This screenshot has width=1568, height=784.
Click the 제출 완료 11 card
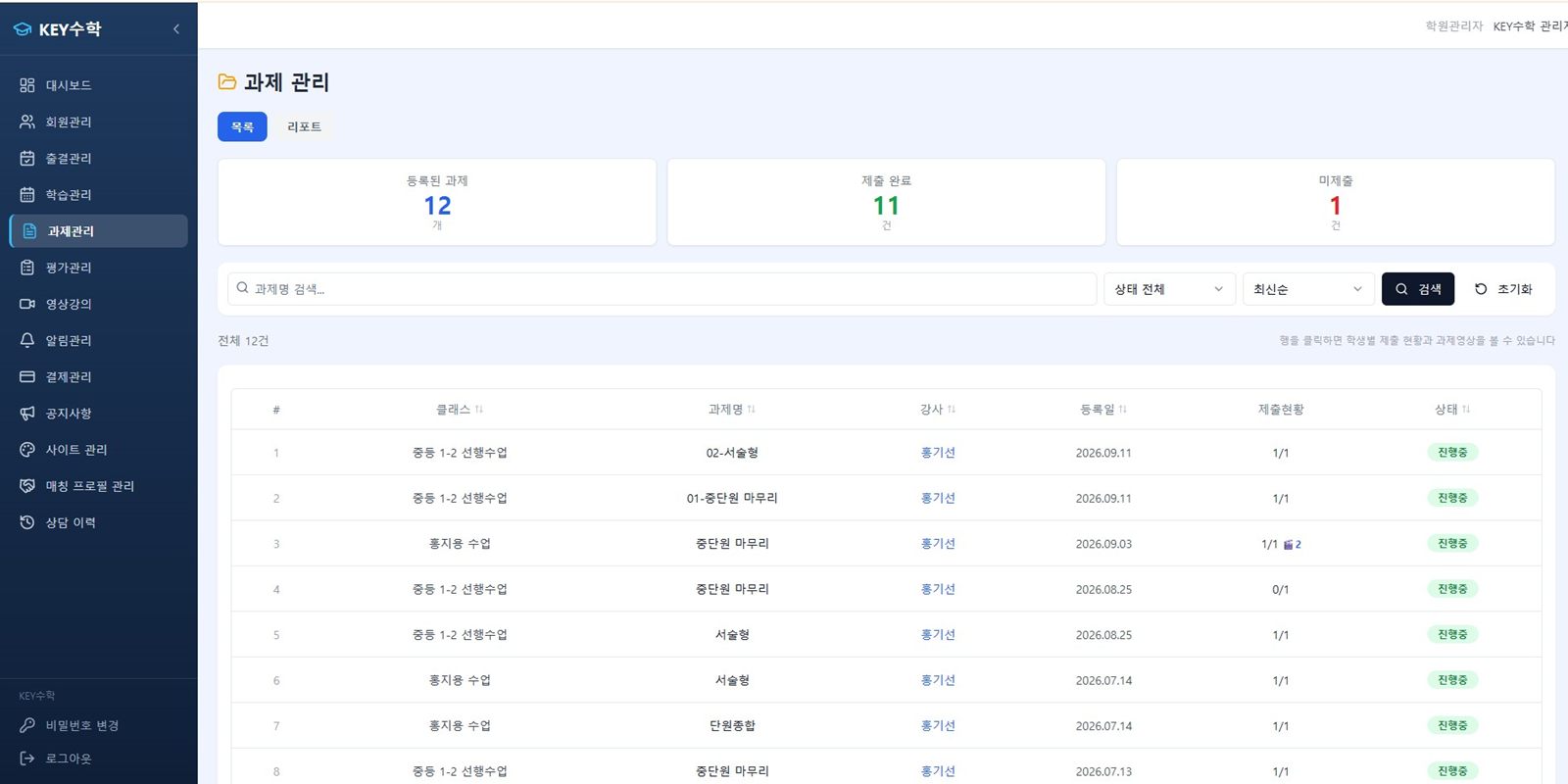(x=886, y=202)
